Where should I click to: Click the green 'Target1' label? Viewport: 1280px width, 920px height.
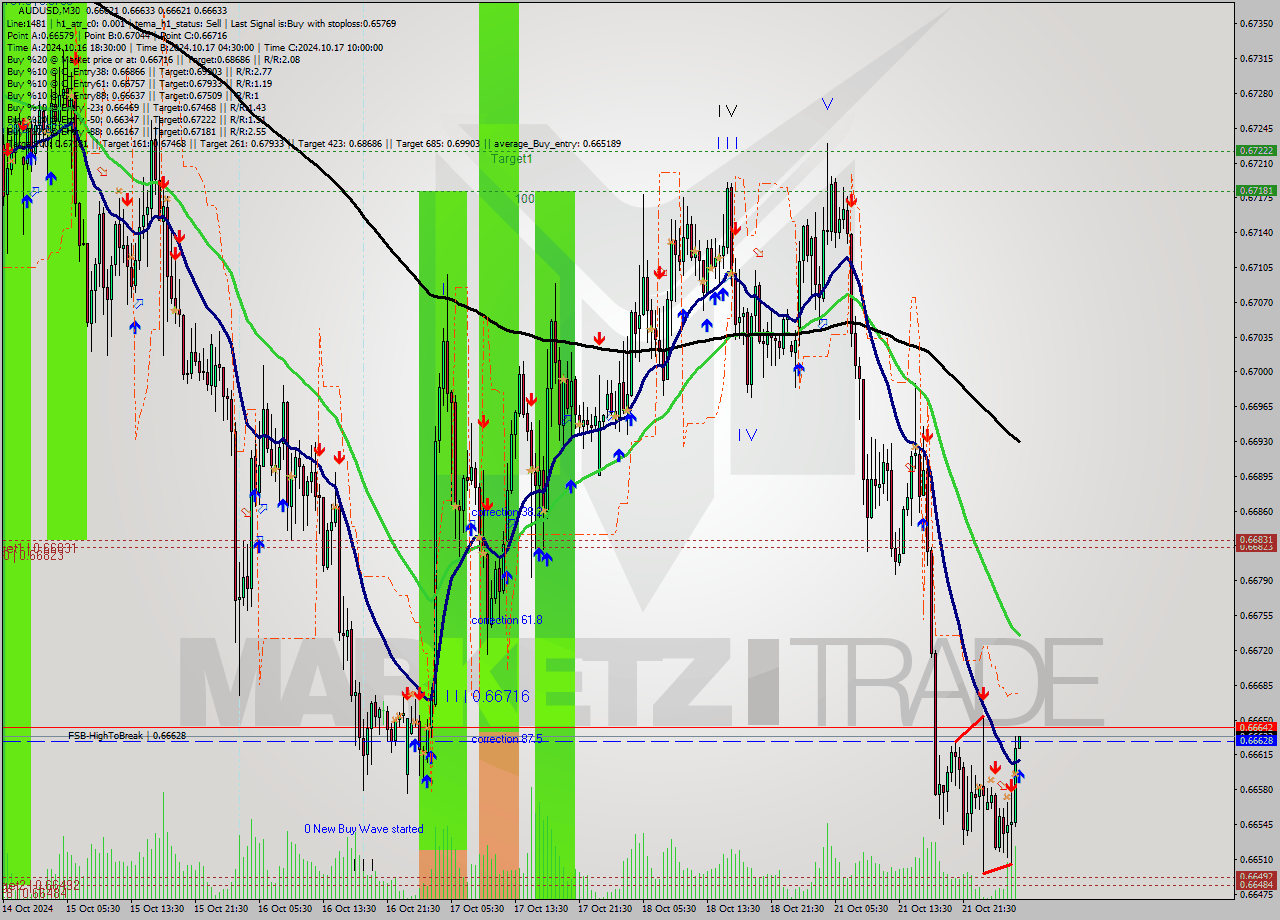[x=511, y=159]
